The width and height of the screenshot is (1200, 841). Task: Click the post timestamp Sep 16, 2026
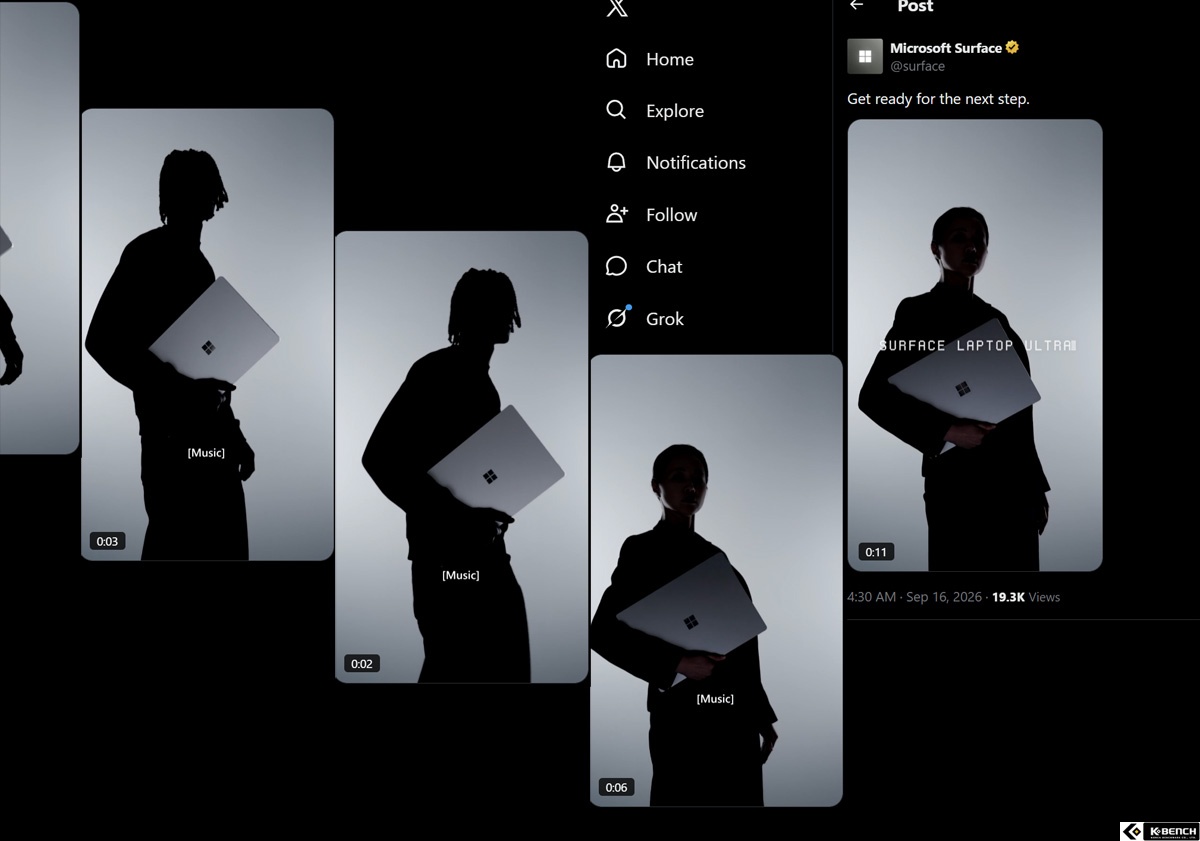[914, 597]
